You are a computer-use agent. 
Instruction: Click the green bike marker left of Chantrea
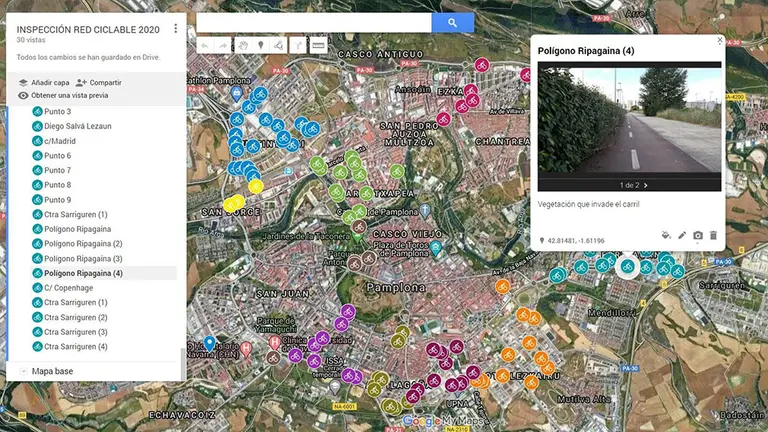397,171
